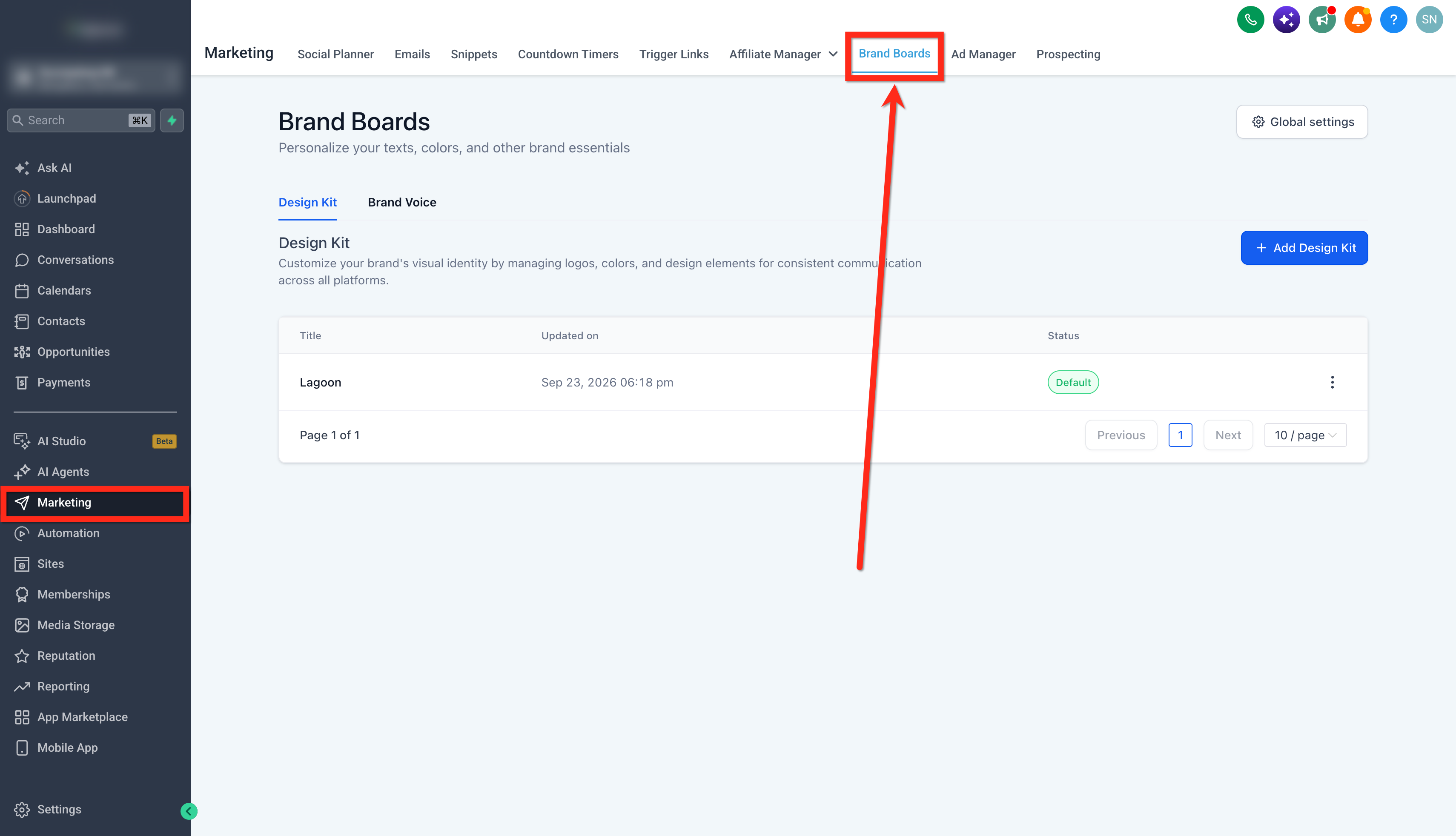Open the 10 / page size dropdown

(1305, 435)
